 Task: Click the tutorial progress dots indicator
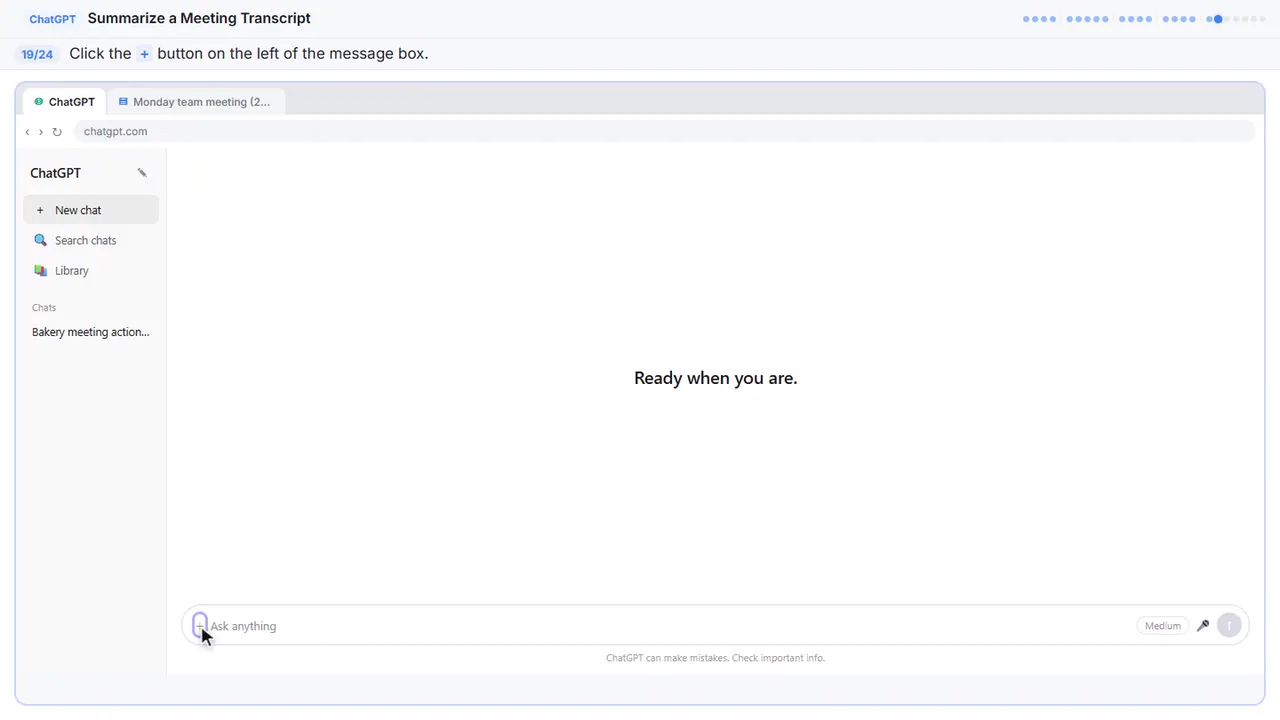click(x=1144, y=19)
